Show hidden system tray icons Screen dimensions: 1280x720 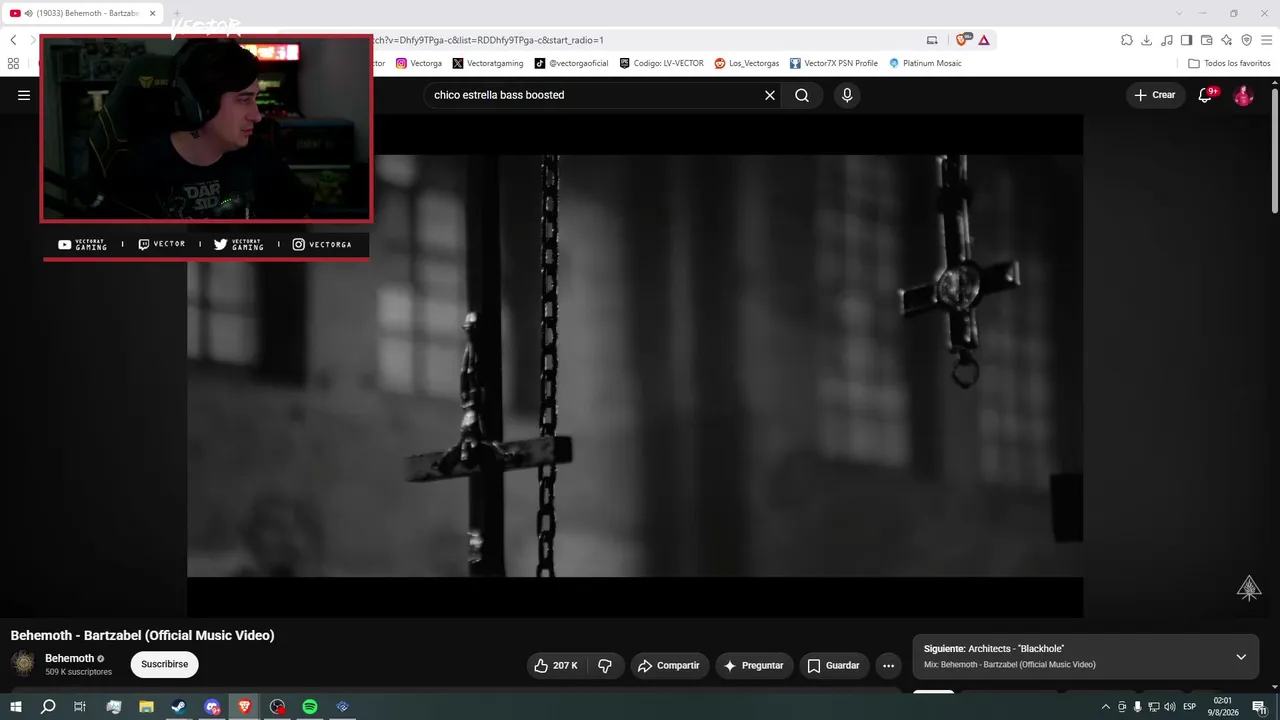(1105, 707)
